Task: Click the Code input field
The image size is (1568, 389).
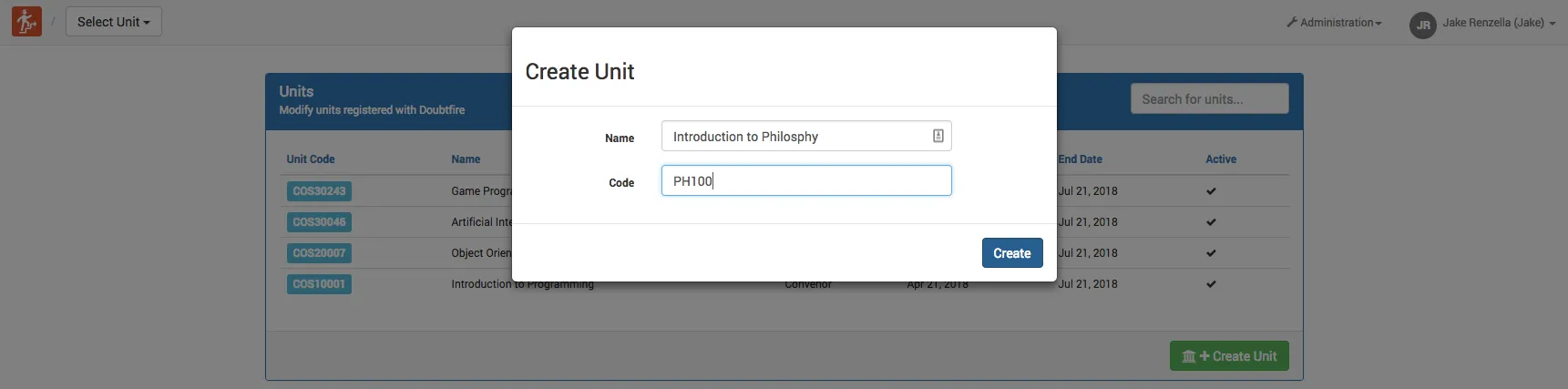Action: pos(806,180)
